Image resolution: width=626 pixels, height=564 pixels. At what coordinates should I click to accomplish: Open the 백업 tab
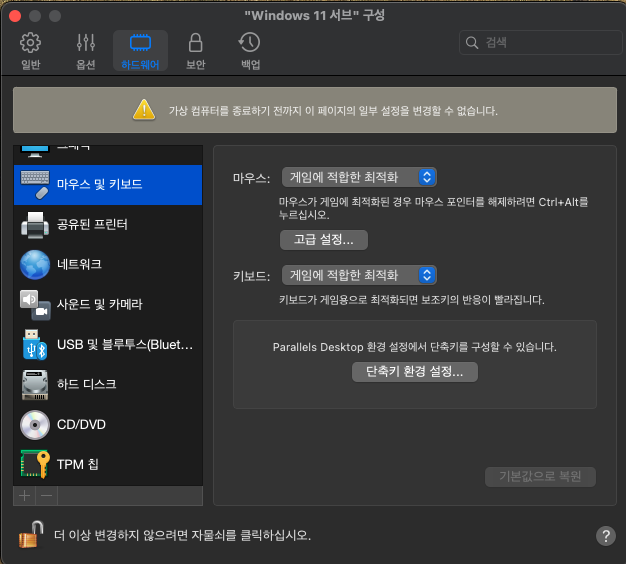click(250, 51)
